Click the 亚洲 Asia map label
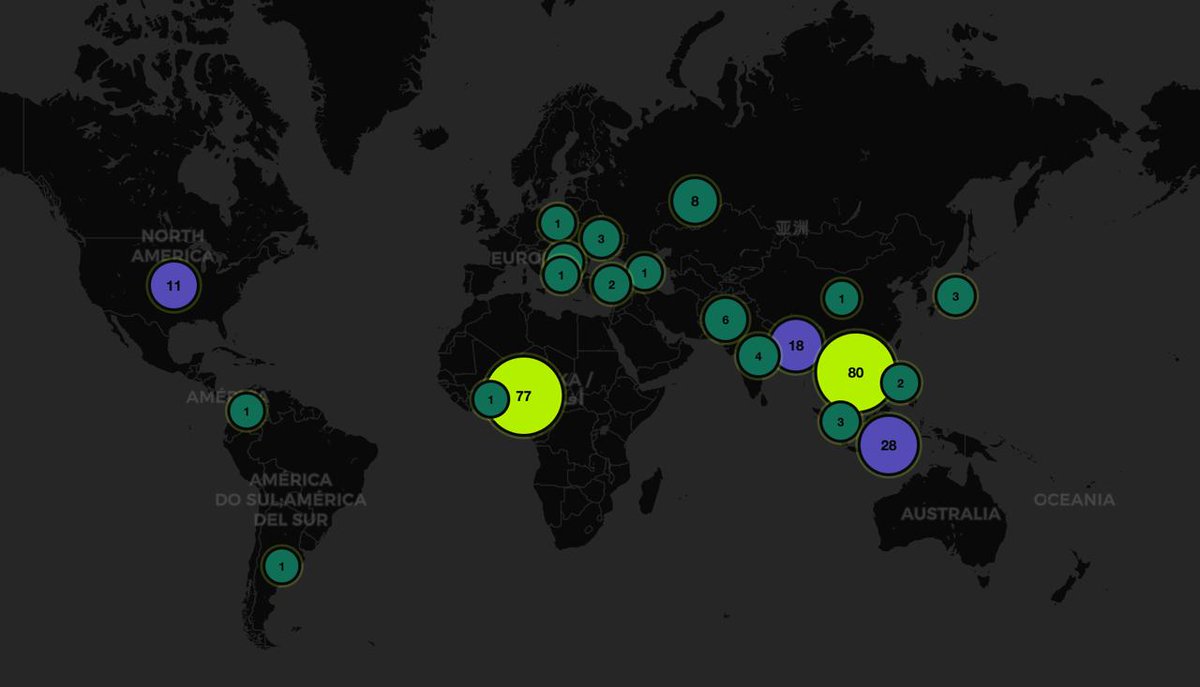1200x687 pixels. pyautogui.click(x=792, y=228)
